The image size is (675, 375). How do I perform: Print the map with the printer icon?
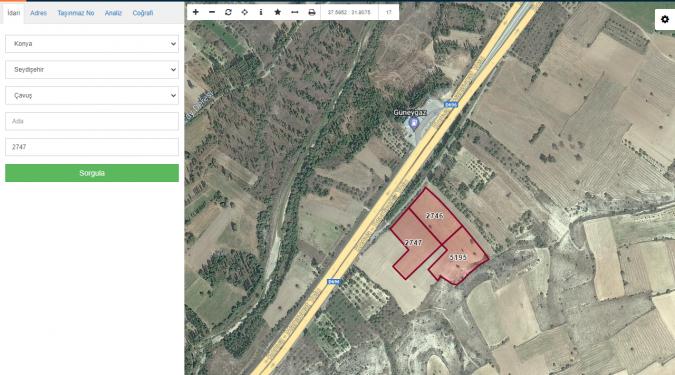312,12
